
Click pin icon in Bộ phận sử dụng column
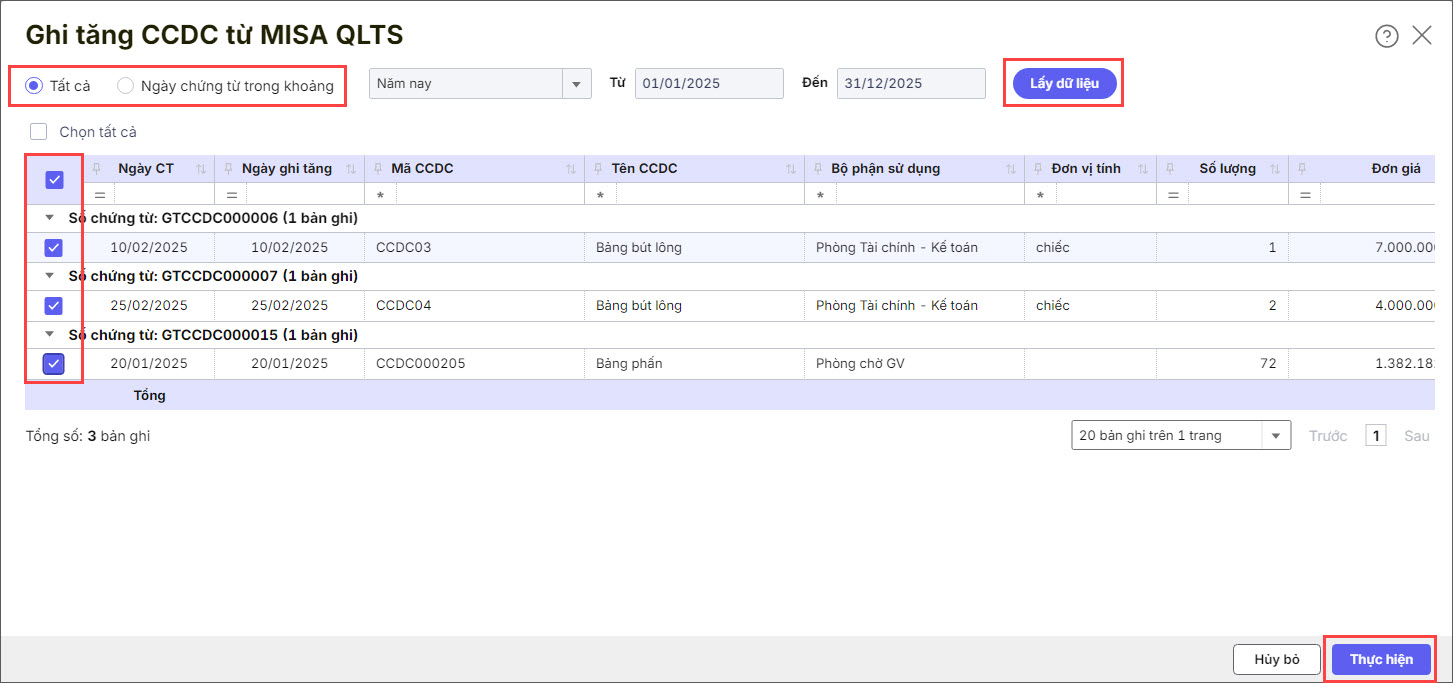pyautogui.click(x=818, y=169)
